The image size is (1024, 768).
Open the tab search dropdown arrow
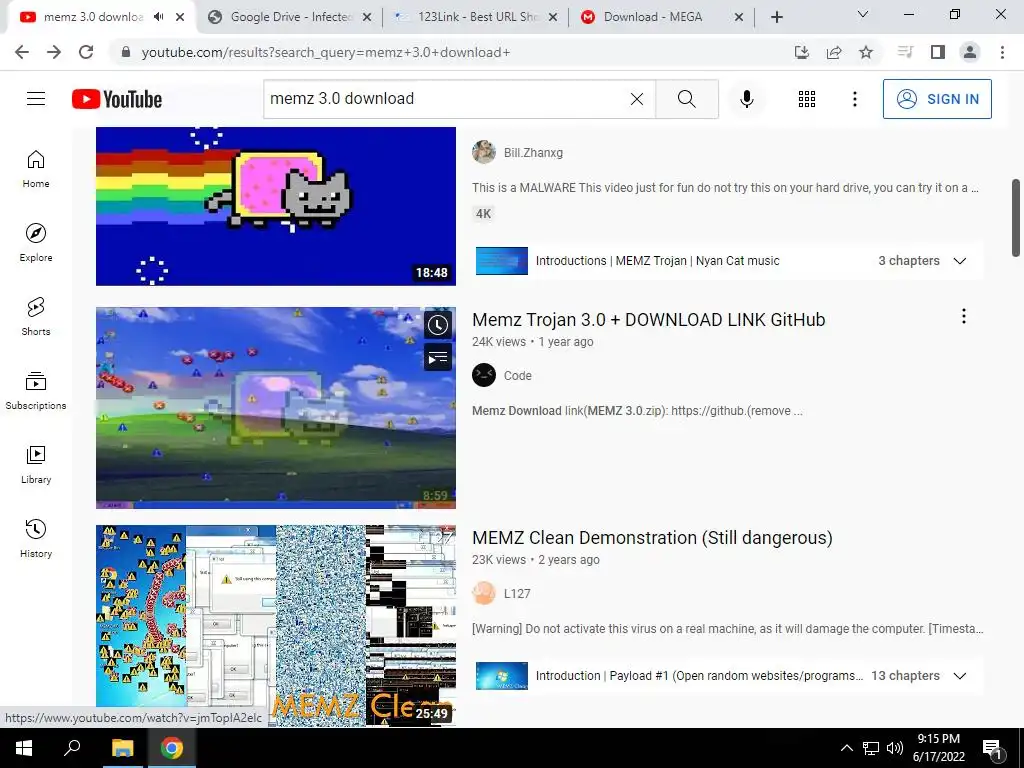pyautogui.click(x=863, y=14)
